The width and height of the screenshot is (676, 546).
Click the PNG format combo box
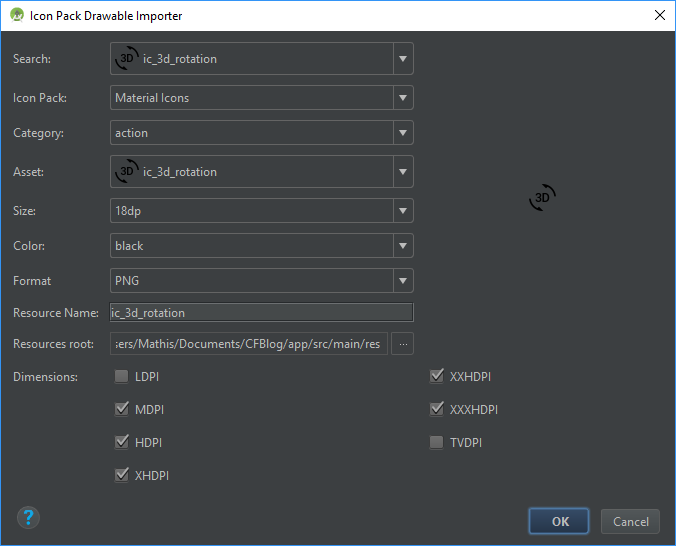click(262, 281)
